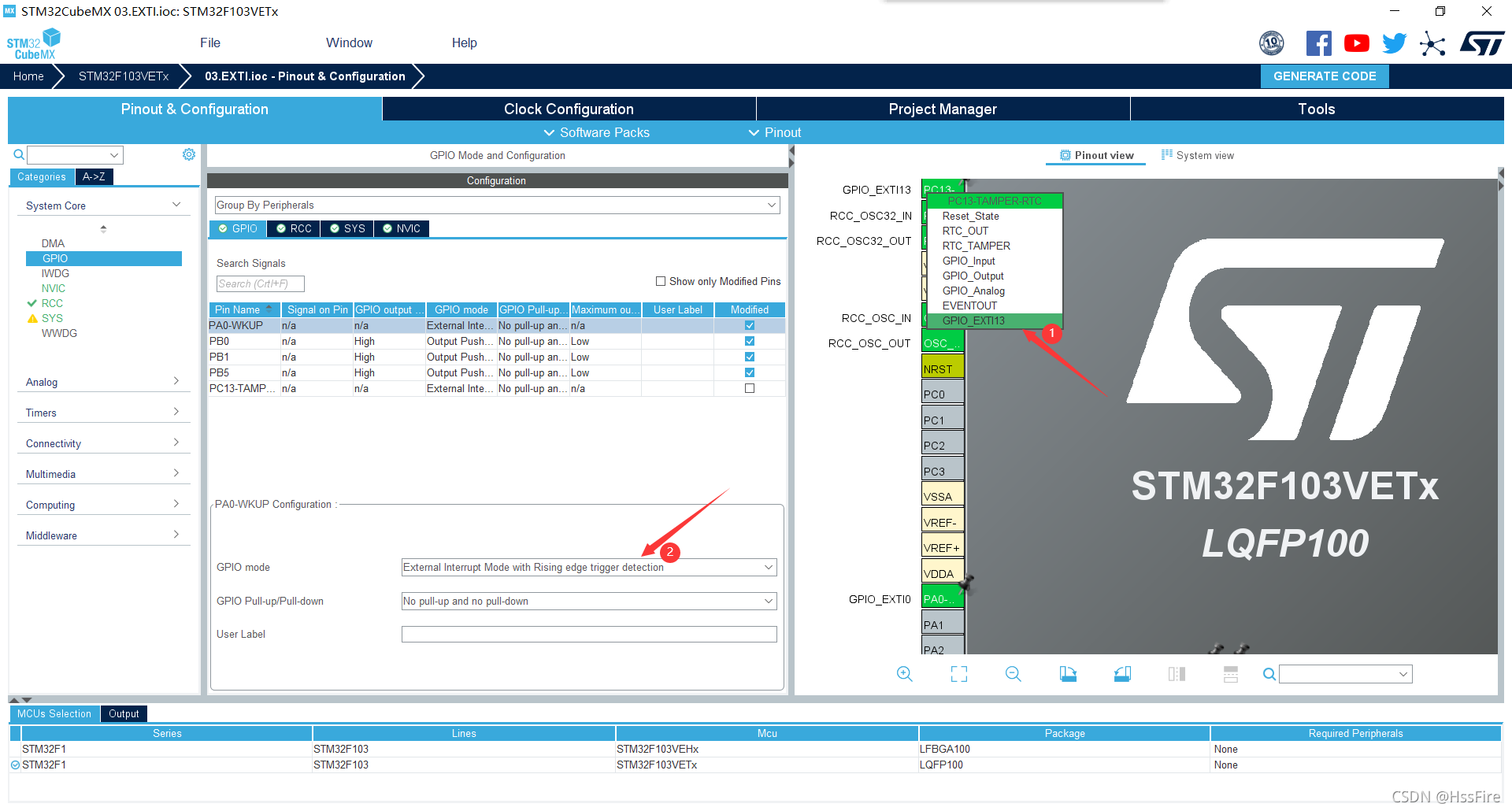Click the STM32CubeMX logo
The width and height of the screenshot is (1512, 811).
[x=34, y=44]
